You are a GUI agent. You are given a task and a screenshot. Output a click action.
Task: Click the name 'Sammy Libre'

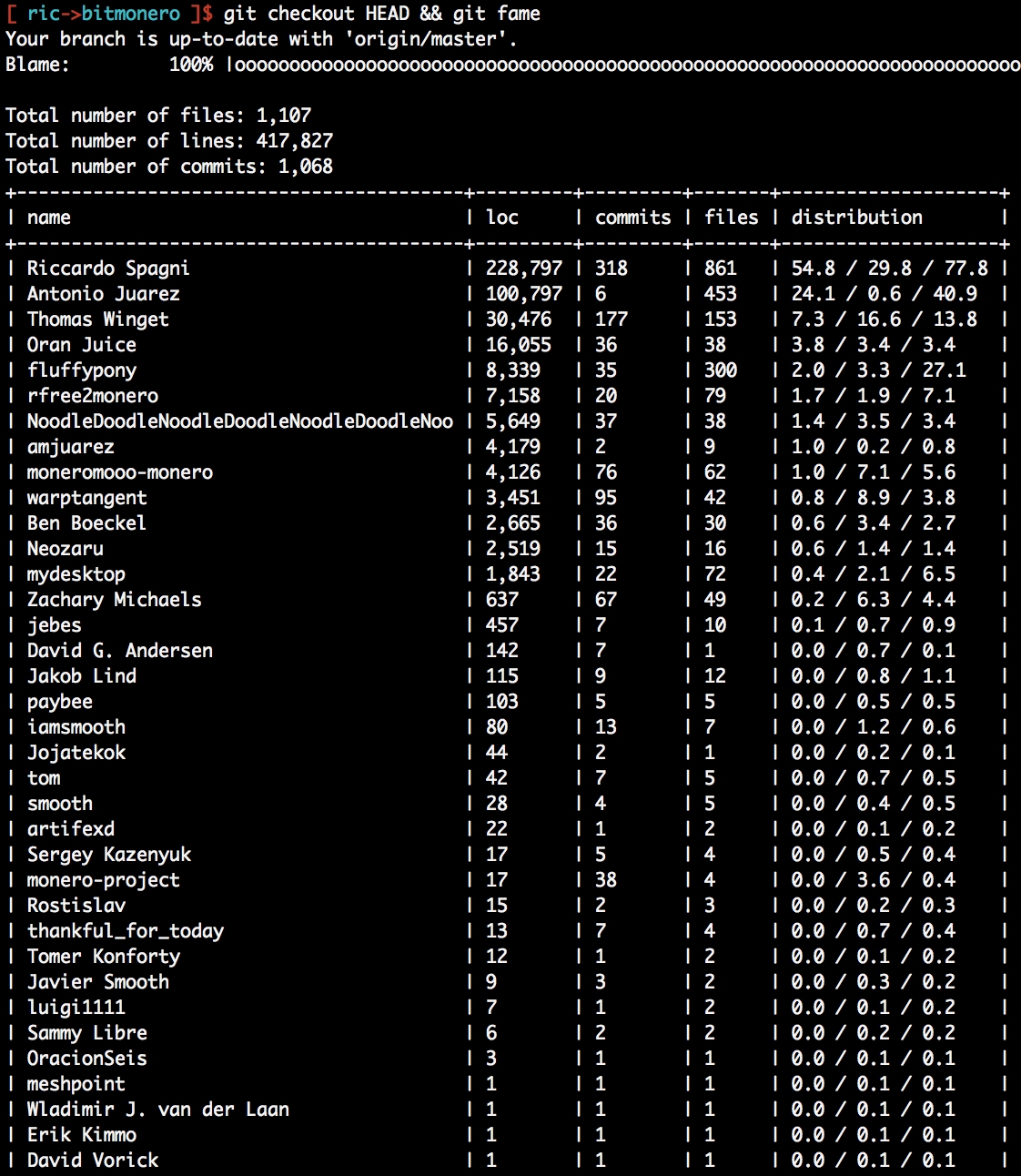pos(87,1033)
